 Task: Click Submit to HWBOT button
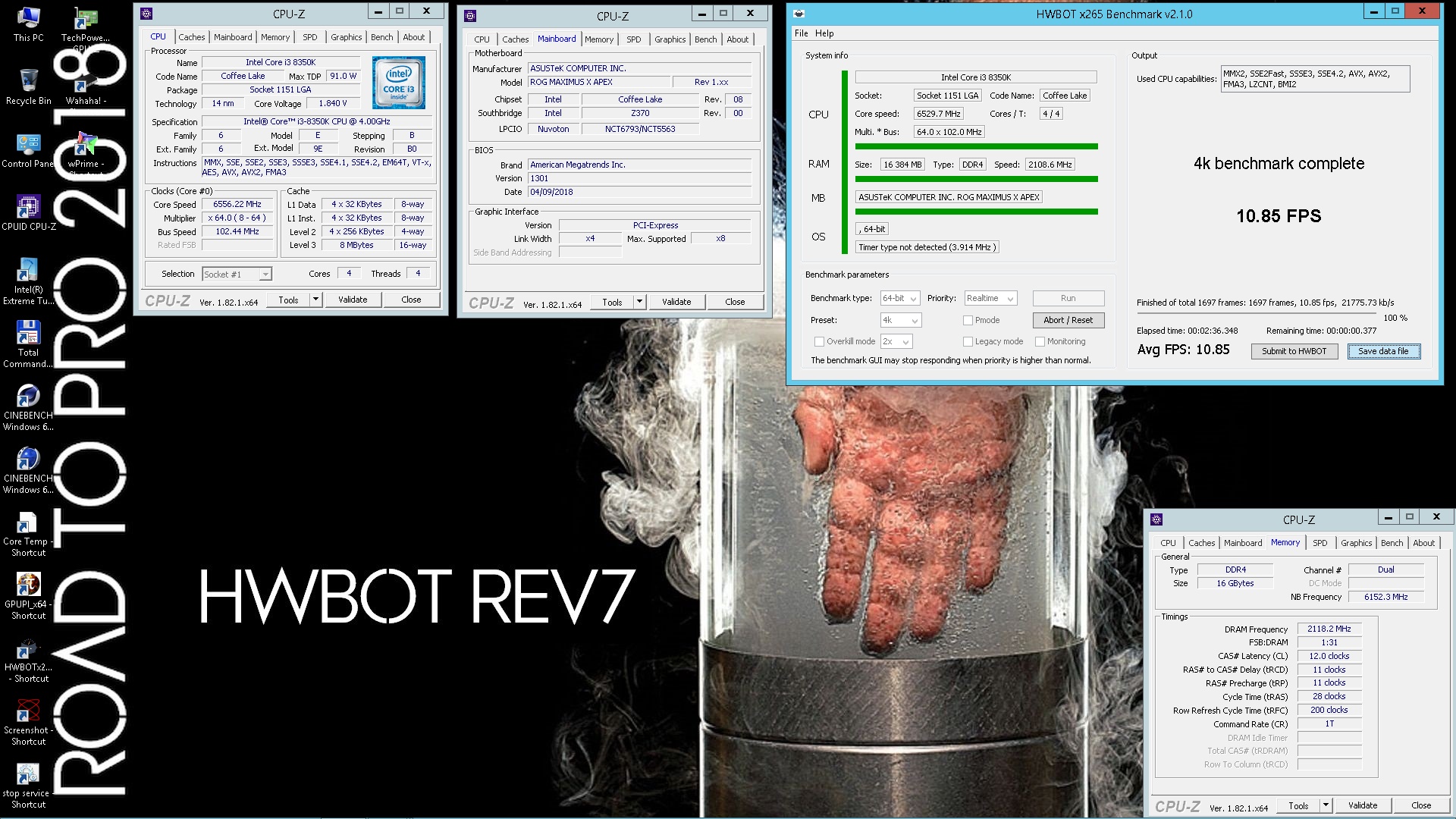click(x=1294, y=351)
